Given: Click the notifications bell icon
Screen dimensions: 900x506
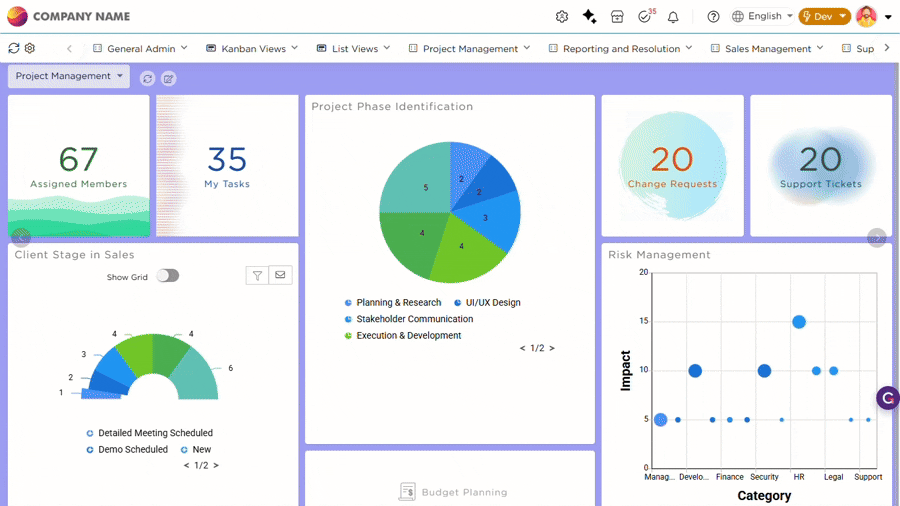Looking at the screenshot, I should (673, 17).
